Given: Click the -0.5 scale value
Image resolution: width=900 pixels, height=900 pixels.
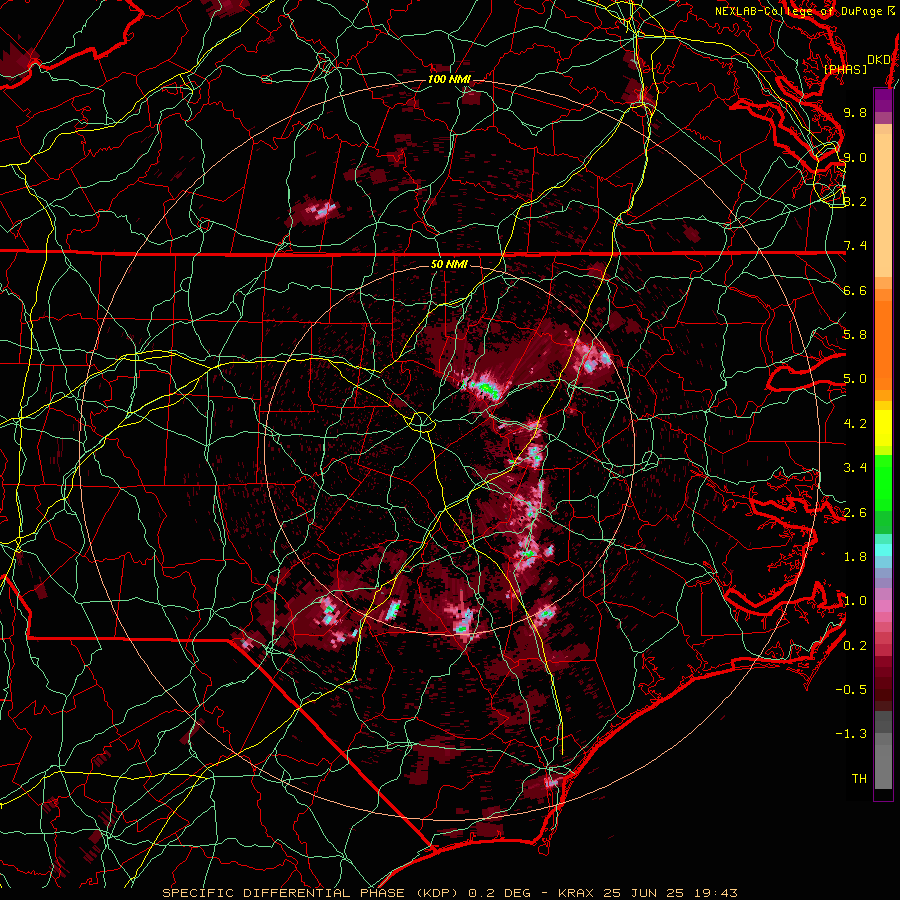Looking at the screenshot, I should 851,690.
